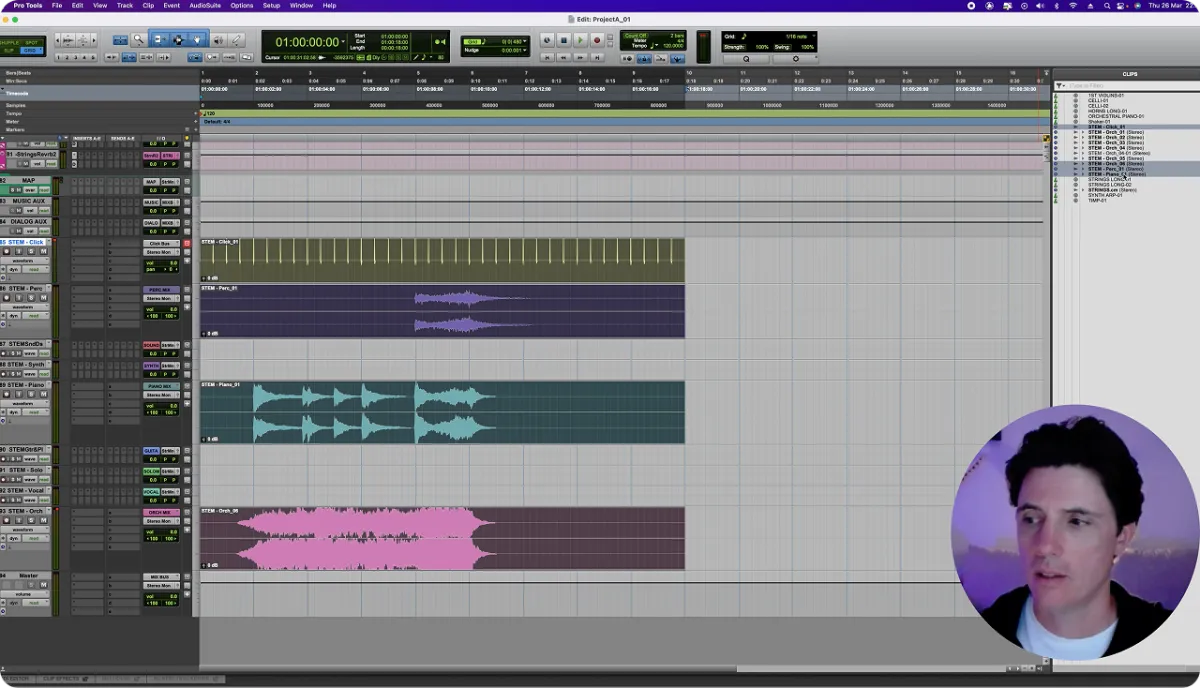Screen dimensions: 1200x688
Task: Open the Track menu
Action: (124, 5)
